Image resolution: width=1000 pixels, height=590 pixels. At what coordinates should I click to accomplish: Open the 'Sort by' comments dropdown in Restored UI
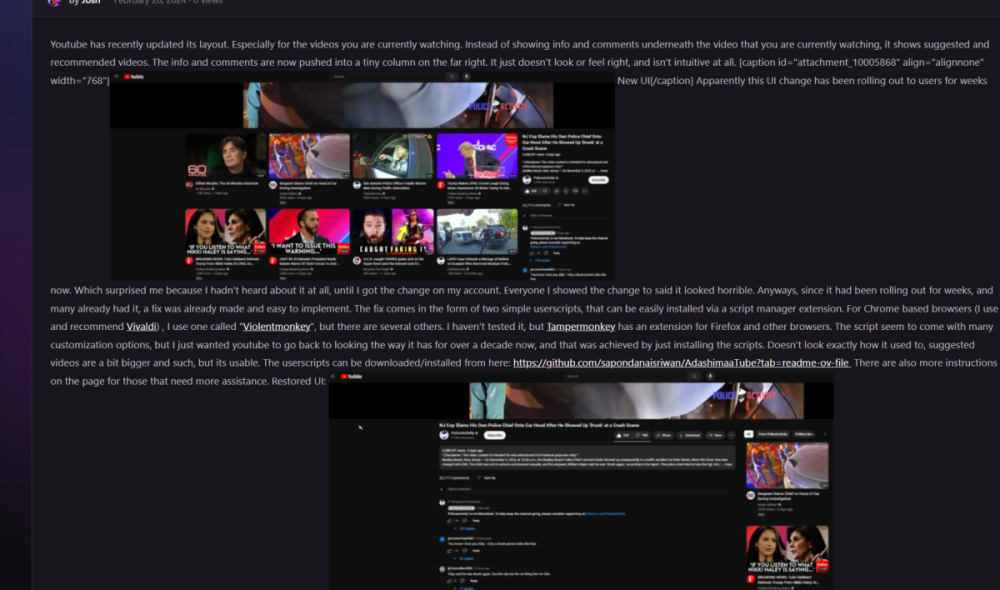pyautogui.click(x=487, y=478)
